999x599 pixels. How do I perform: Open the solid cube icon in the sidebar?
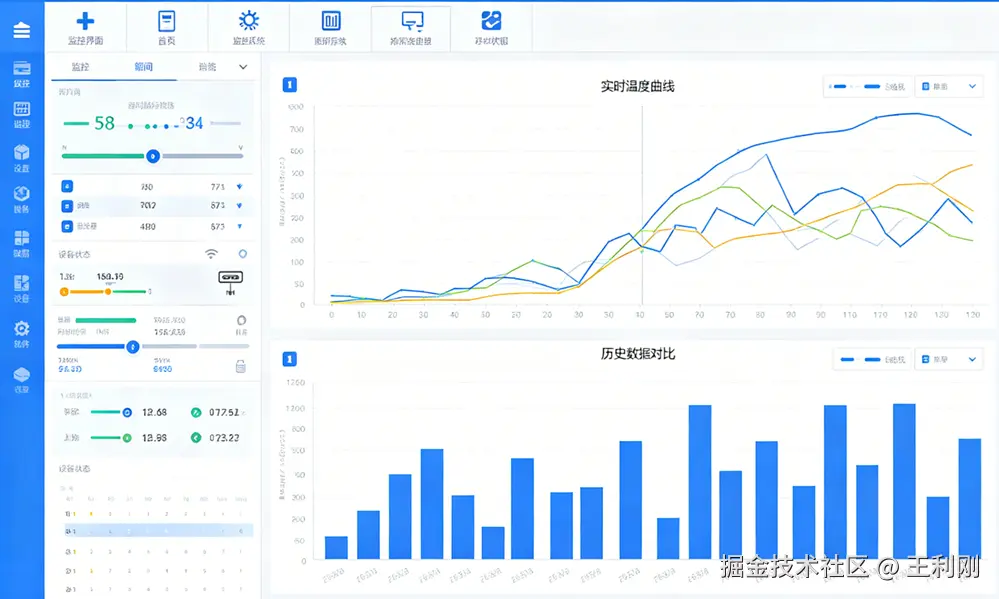[x=22, y=152]
